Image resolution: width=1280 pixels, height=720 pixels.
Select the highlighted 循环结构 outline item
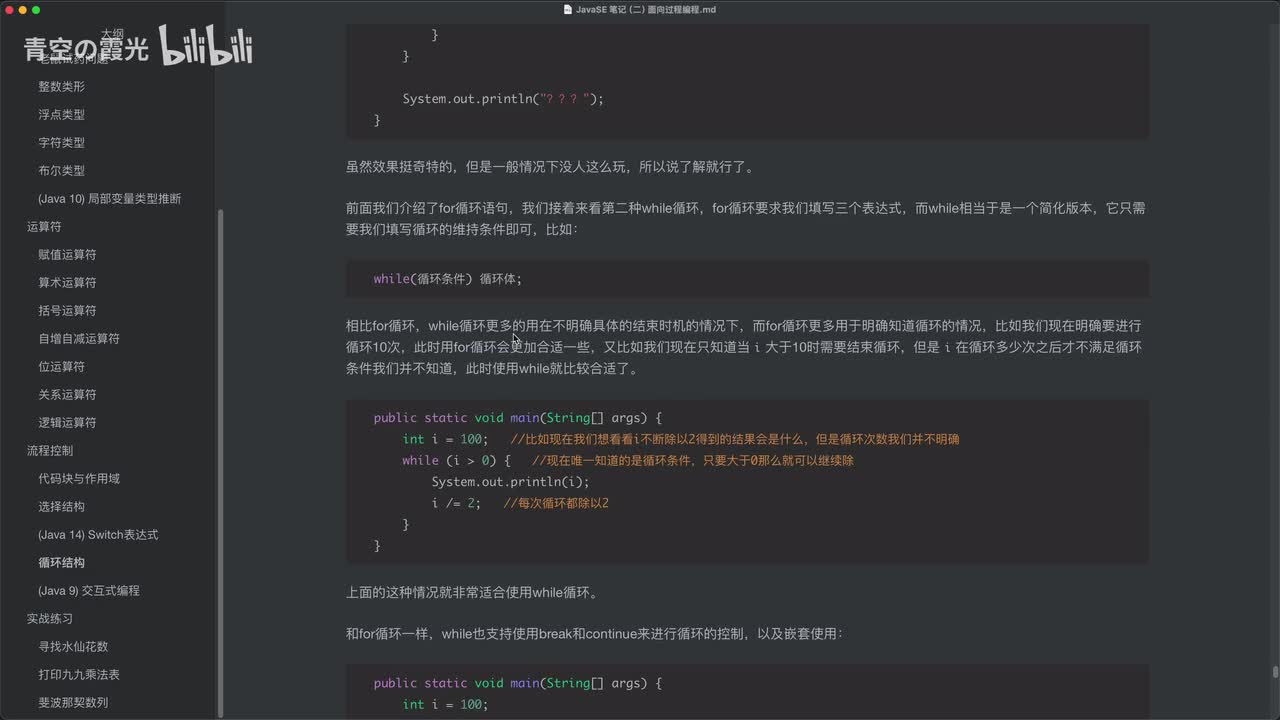click(62, 563)
